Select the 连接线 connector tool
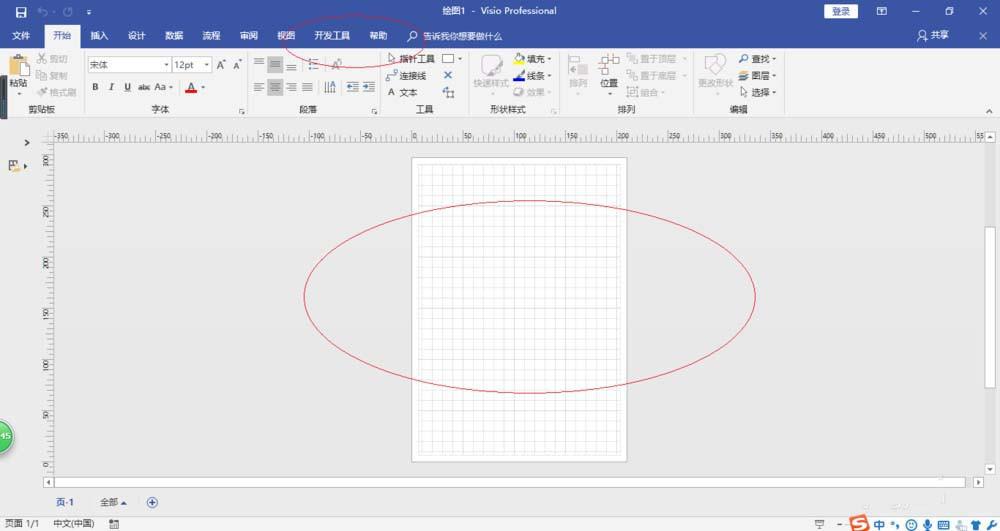Viewport: 1000px width, 531px height. click(406, 76)
